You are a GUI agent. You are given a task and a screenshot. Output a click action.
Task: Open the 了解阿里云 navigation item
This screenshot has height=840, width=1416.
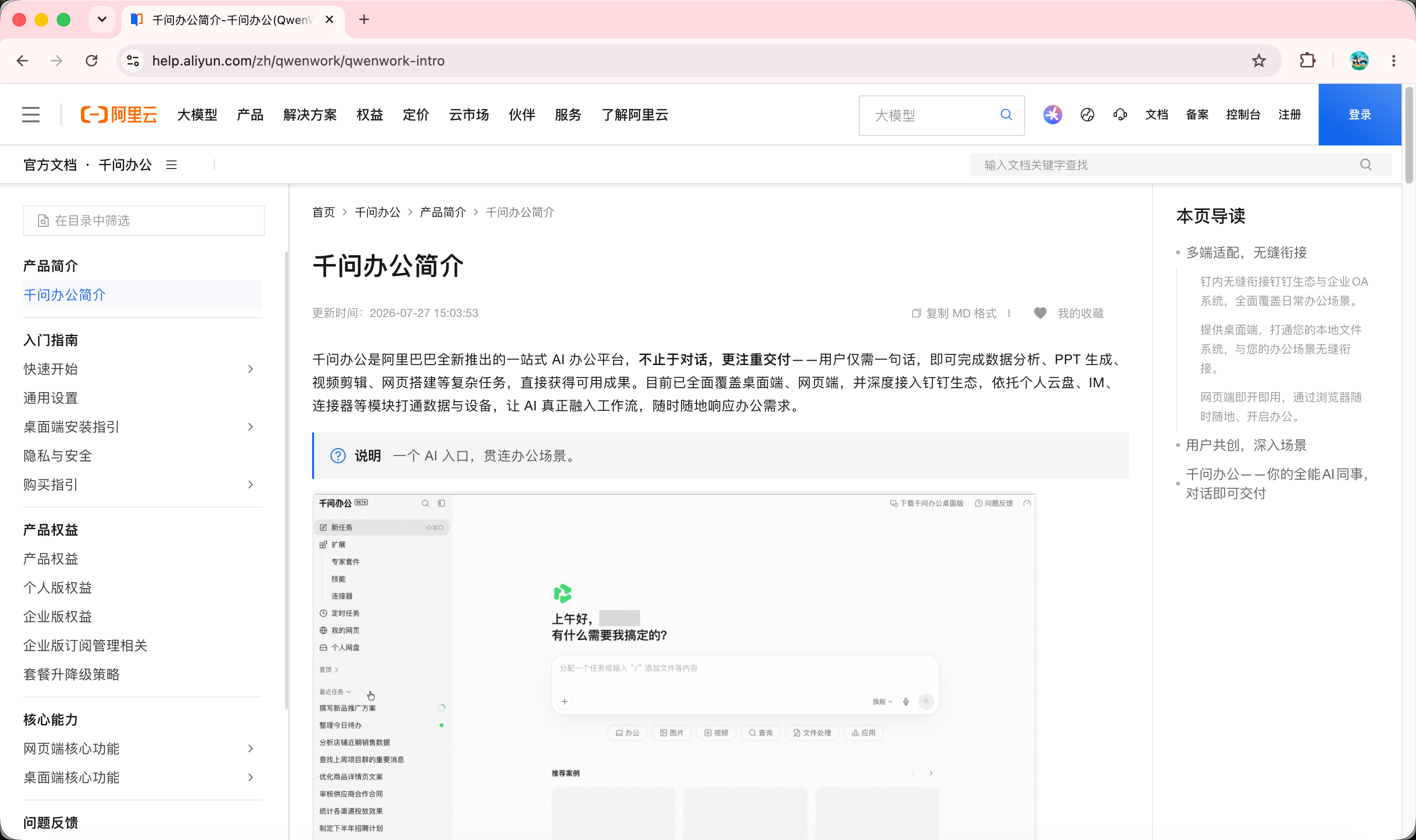click(x=634, y=115)
